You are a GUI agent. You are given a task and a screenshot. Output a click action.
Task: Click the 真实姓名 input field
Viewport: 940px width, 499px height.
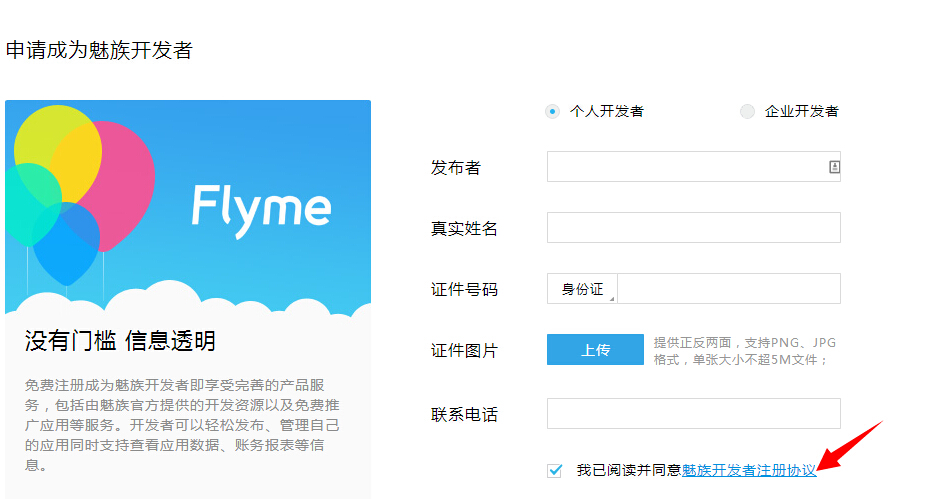(694, 227)
